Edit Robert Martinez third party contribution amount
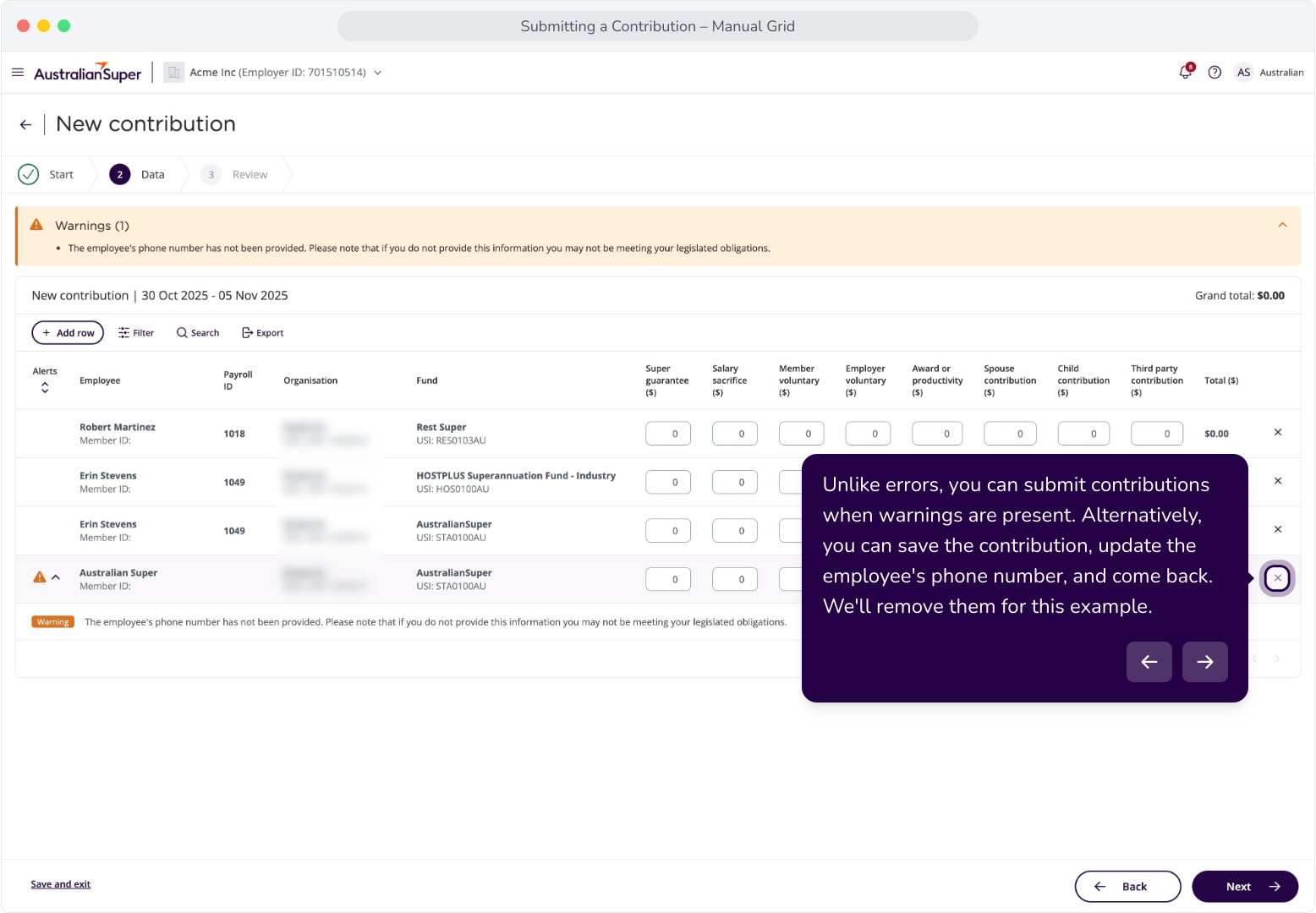The image size is (1316, 913). click(x=1157, y=434)
